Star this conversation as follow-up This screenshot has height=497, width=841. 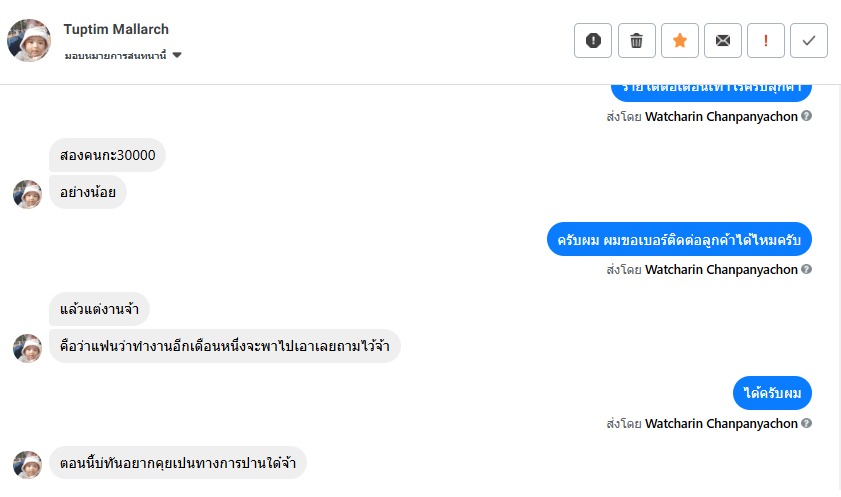679,40
